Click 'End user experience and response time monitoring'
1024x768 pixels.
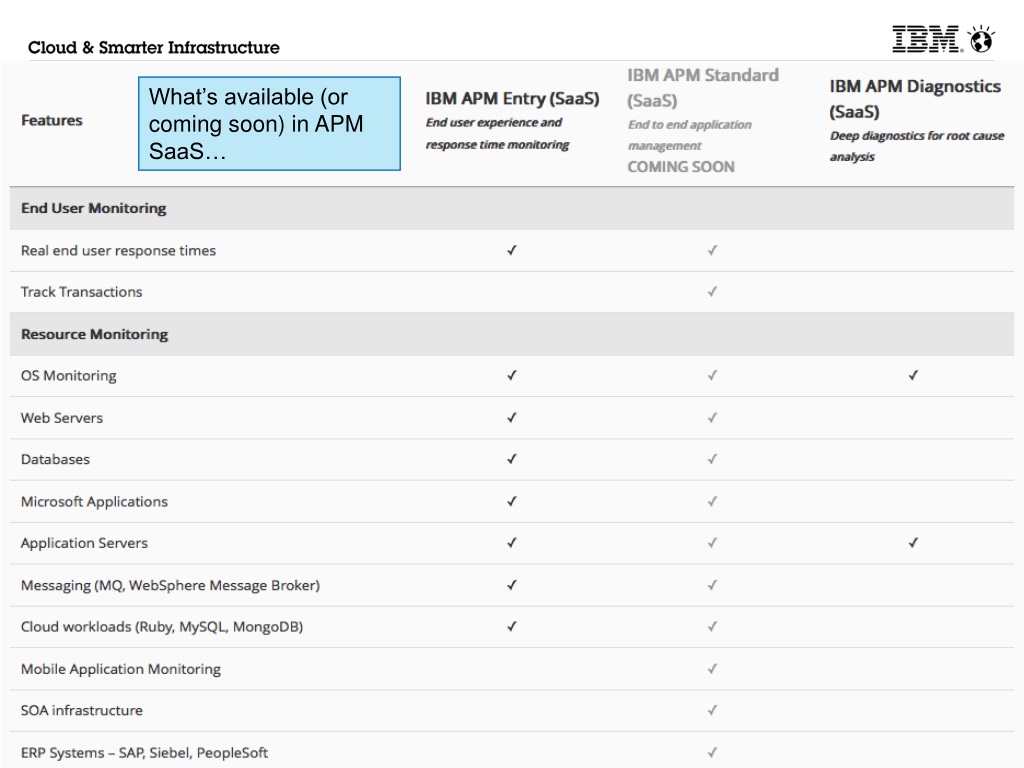point(497,133)
